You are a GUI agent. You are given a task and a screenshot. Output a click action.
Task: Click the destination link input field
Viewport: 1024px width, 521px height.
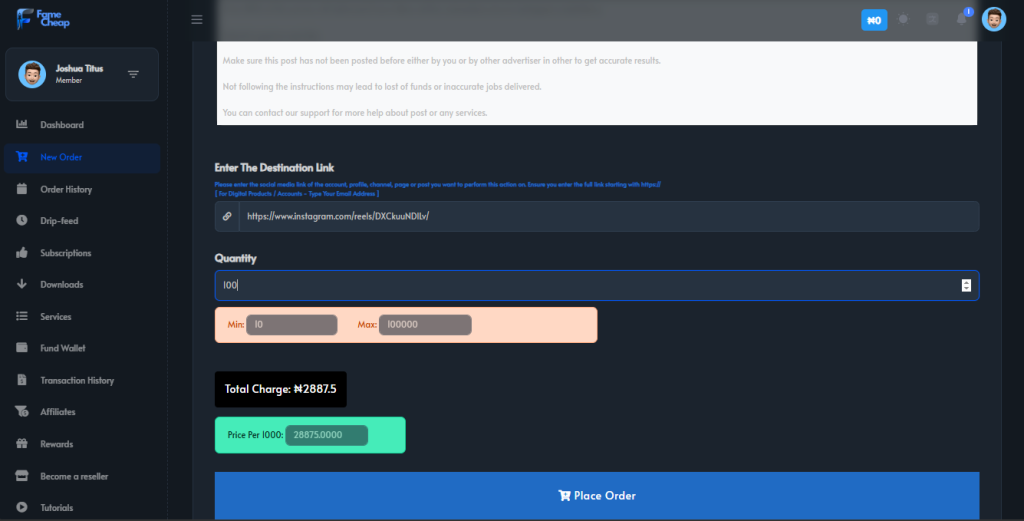coord(609,216)
